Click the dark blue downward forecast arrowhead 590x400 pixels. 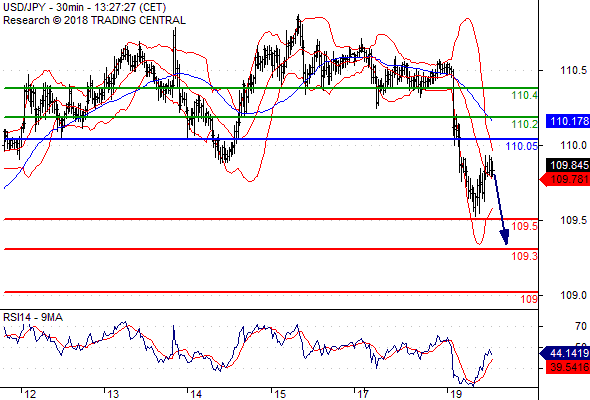(505, 237)
